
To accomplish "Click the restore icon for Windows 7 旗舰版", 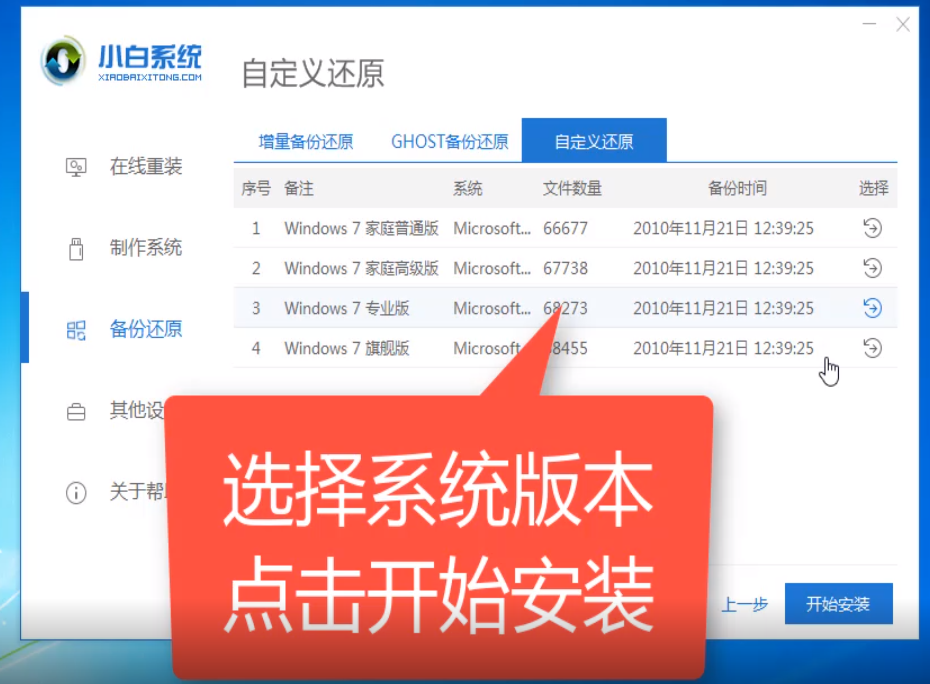I will (x=873, y=348).
